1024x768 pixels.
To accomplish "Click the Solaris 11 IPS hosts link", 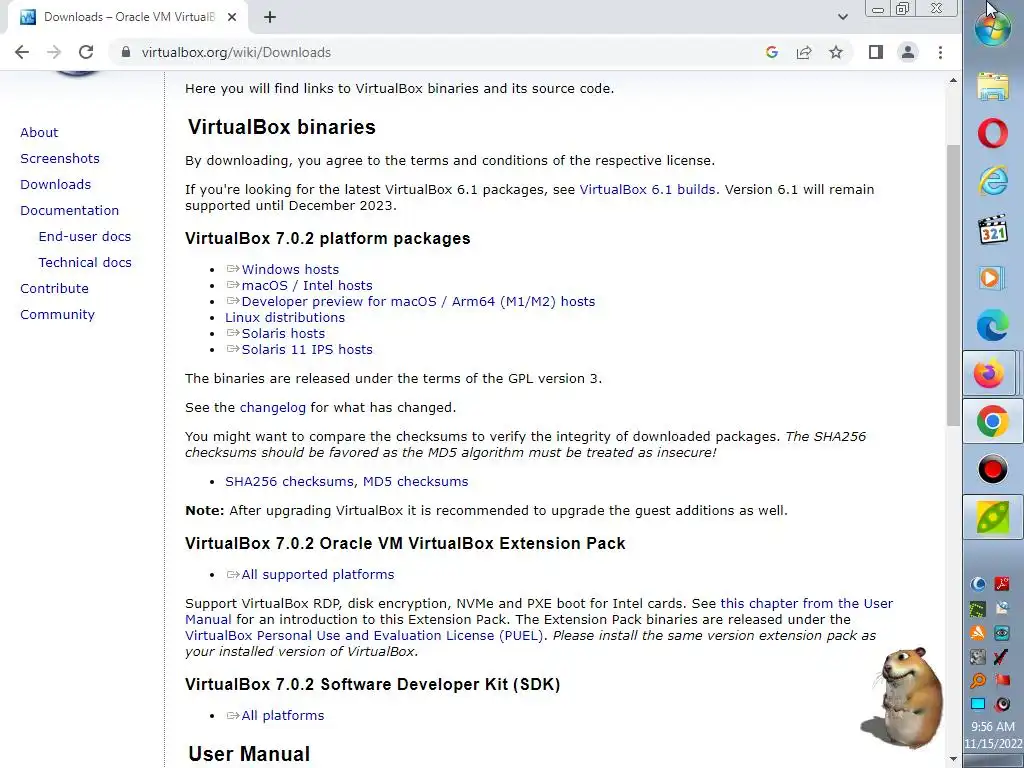I will [x=307, y=349].
